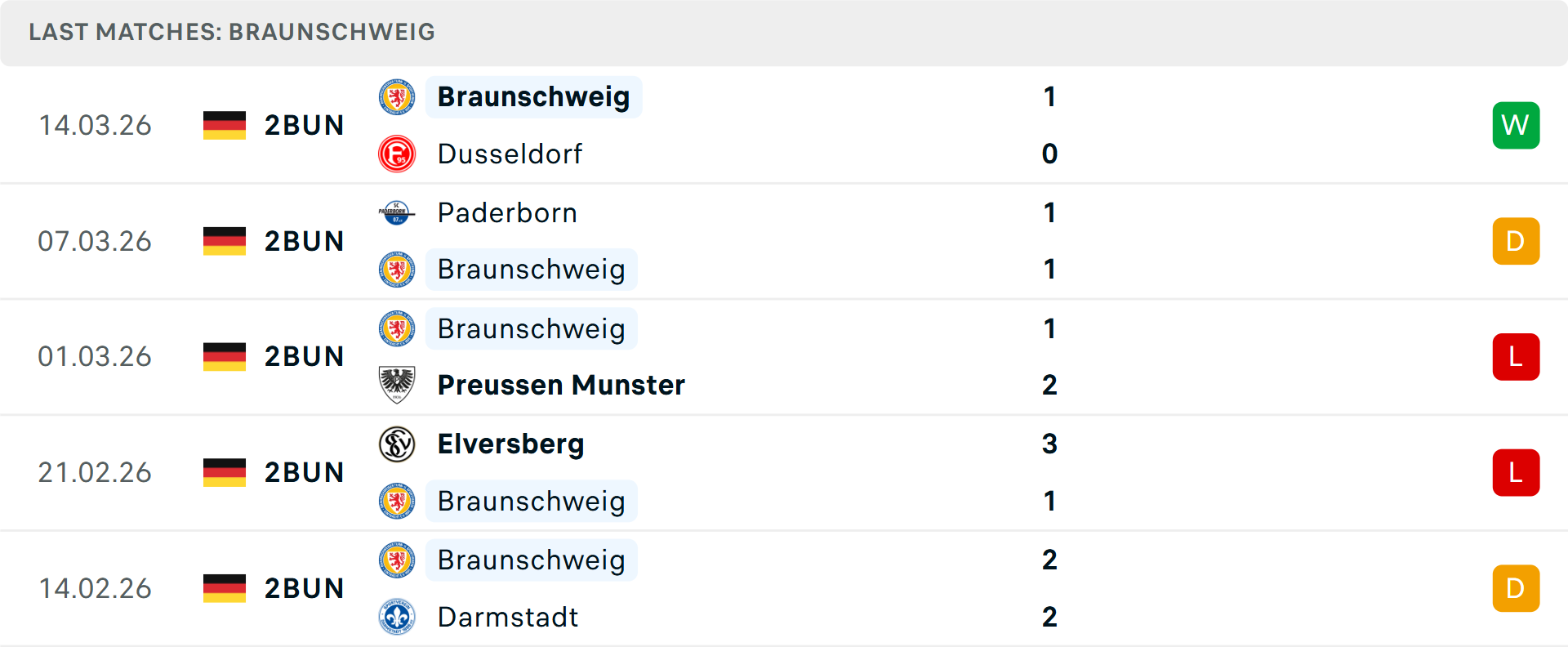Viewport: 1568px width, 647px height.
Task: Open the 01.03.26 match date row
Action: [784, 357]
